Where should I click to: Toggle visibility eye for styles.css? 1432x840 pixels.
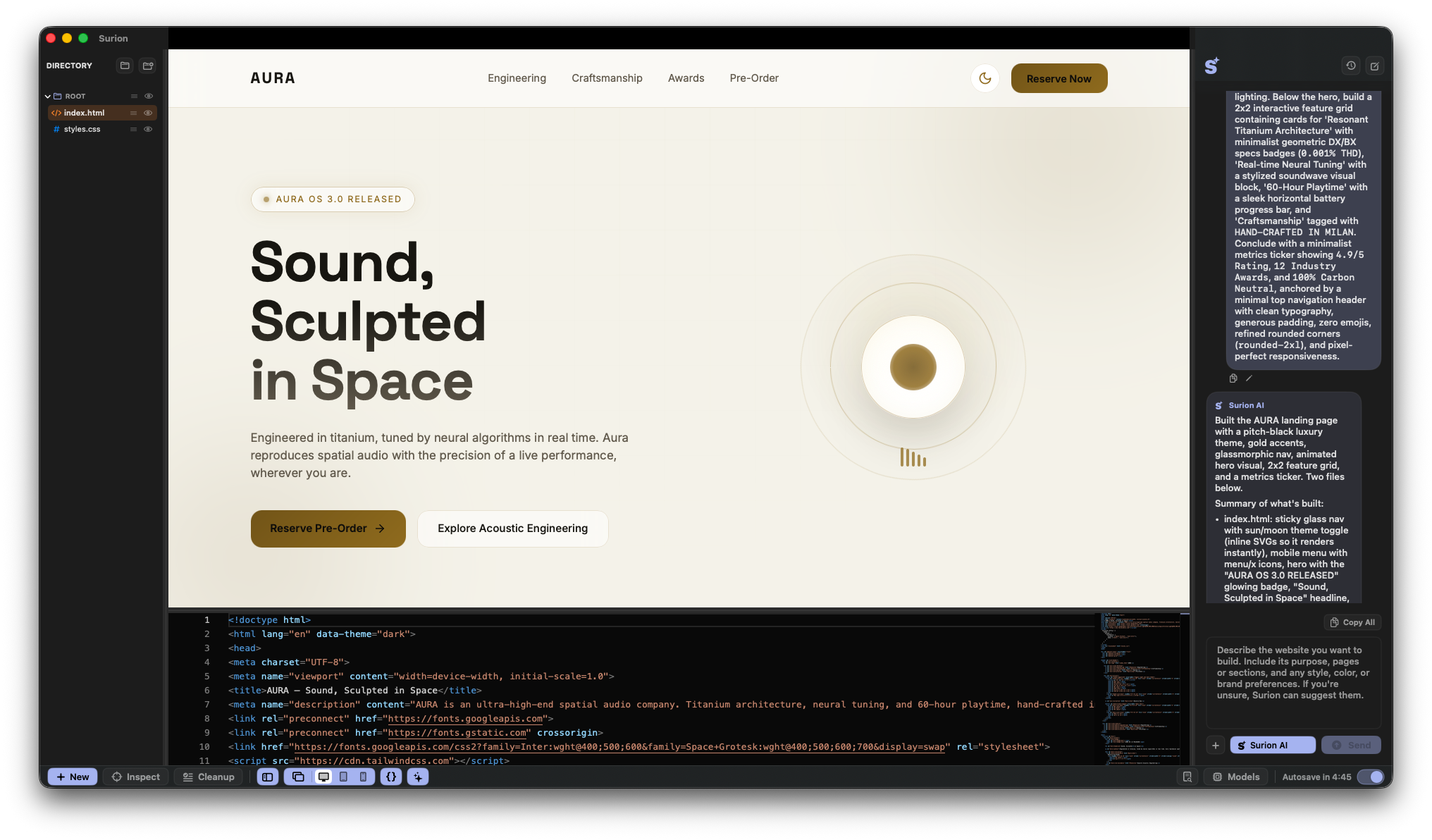coord(148,129)
